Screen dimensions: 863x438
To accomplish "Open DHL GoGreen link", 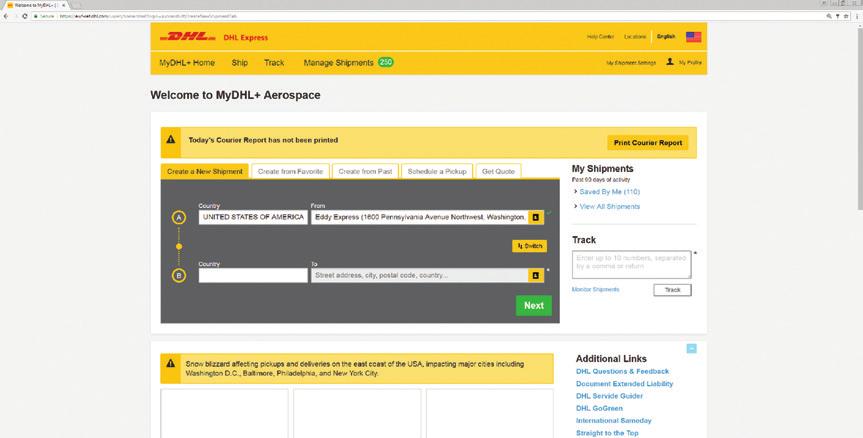I will coord(599,408).
